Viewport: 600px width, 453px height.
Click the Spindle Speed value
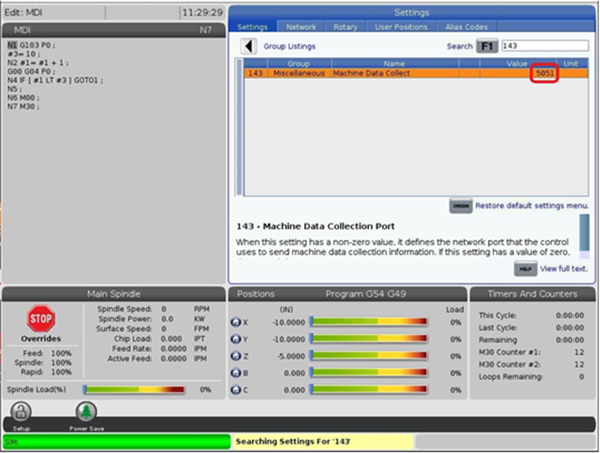point(164,309)
